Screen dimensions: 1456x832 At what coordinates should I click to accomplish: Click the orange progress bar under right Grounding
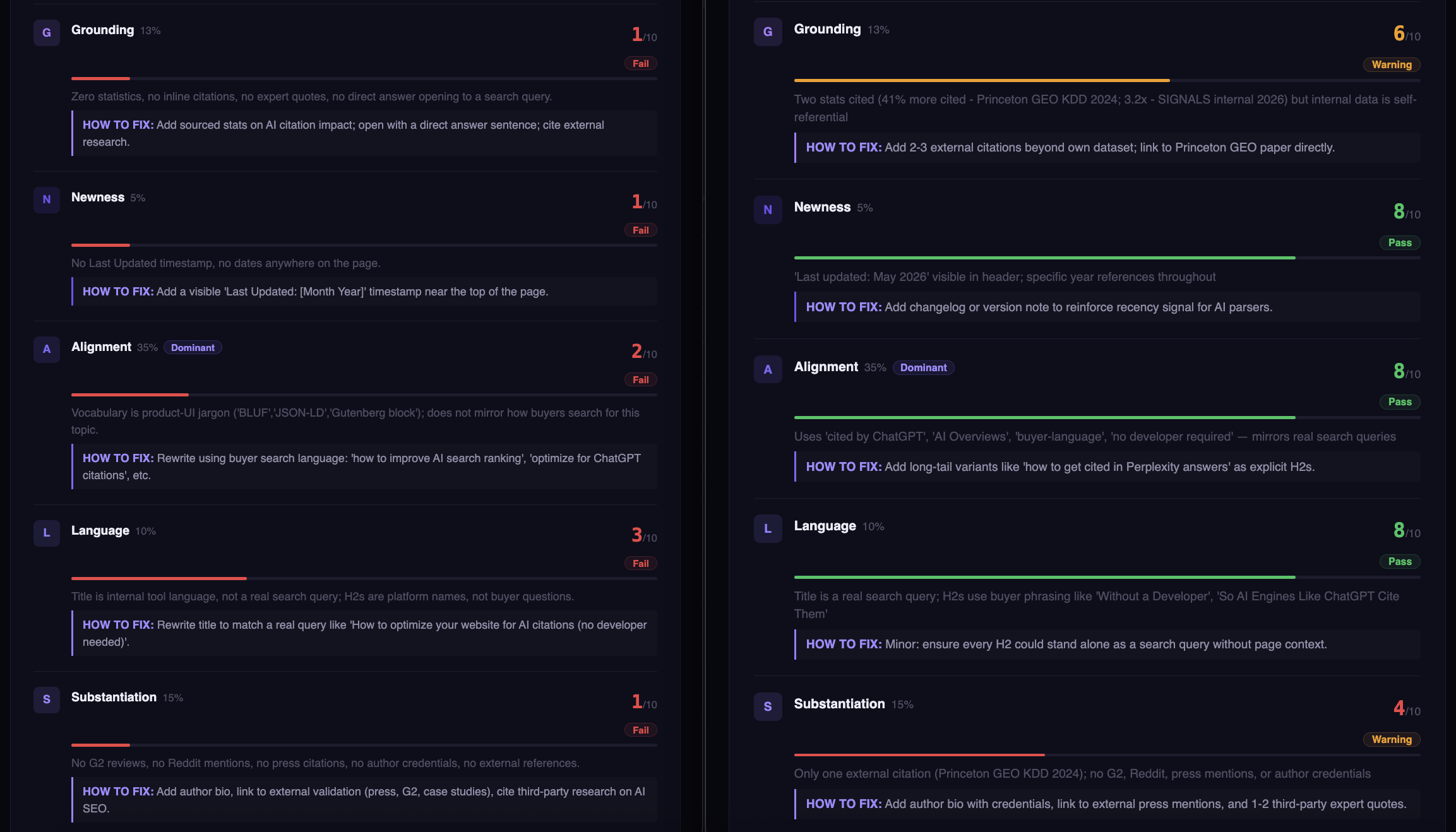pos(982,81)
